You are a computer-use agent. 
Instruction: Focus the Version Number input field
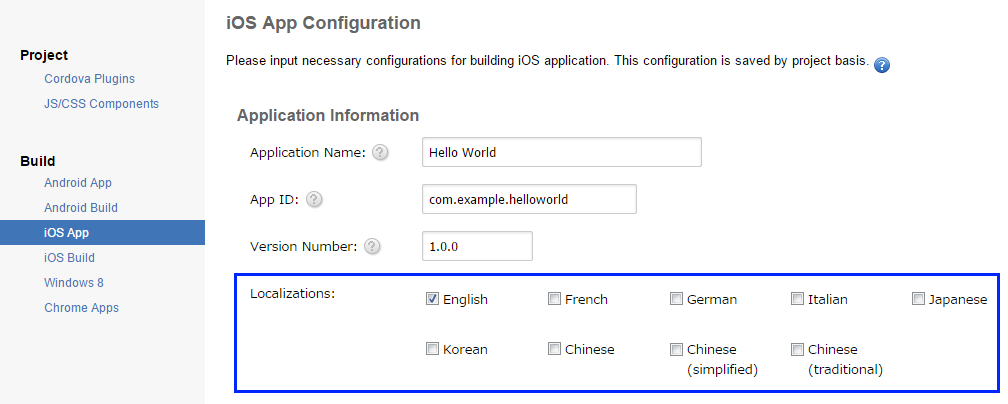477,246
